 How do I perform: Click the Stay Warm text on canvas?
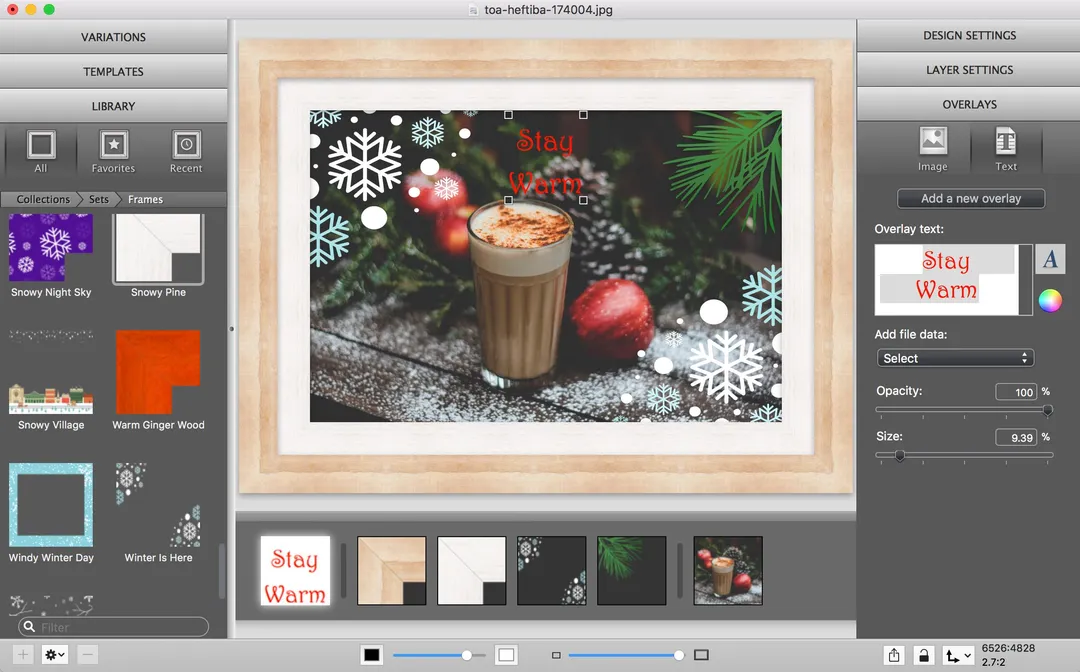pyautogui.click(x=546, y=162)
